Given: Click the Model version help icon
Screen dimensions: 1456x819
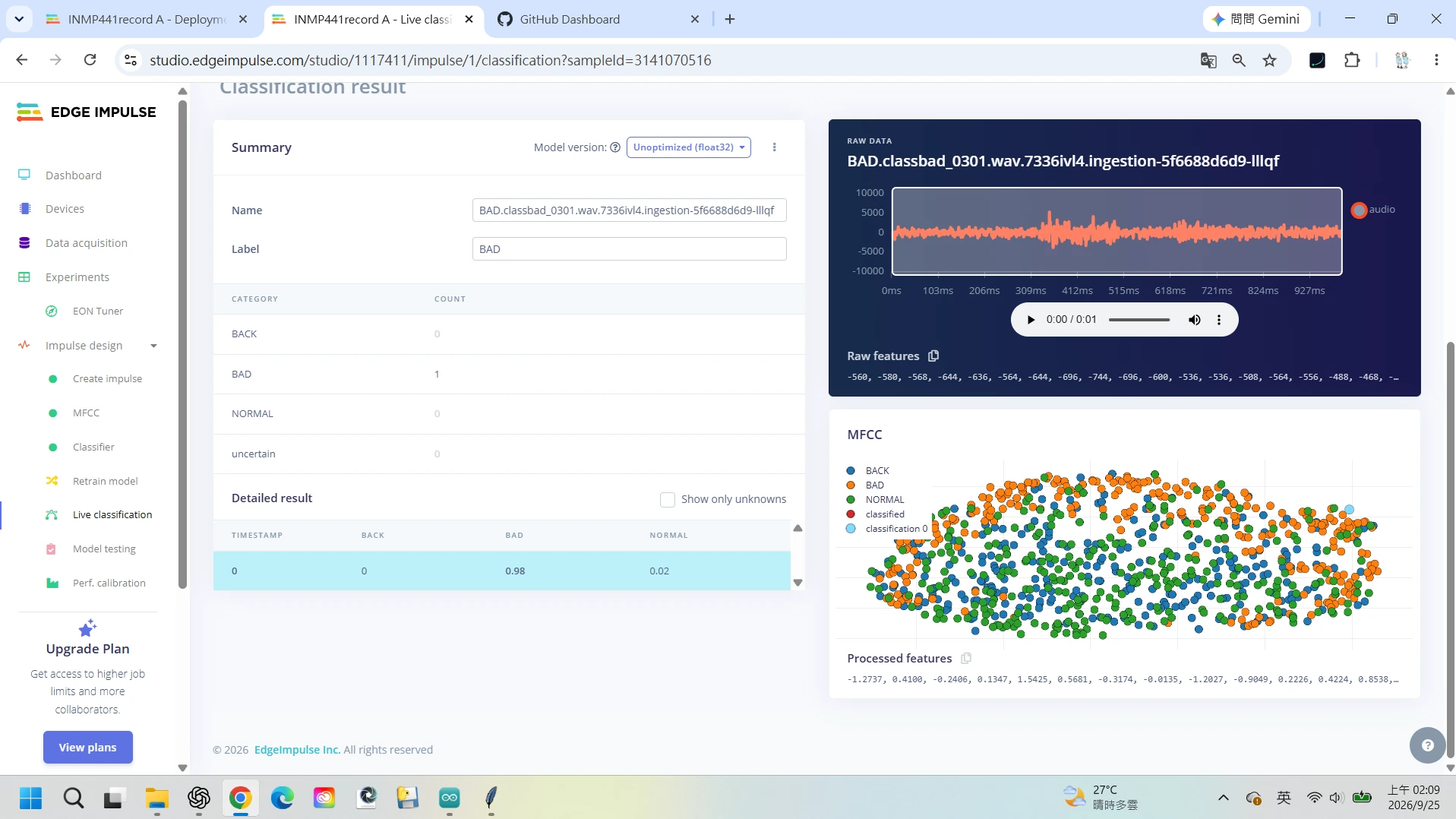Looking at the screenshot, I should coord(615,147).
